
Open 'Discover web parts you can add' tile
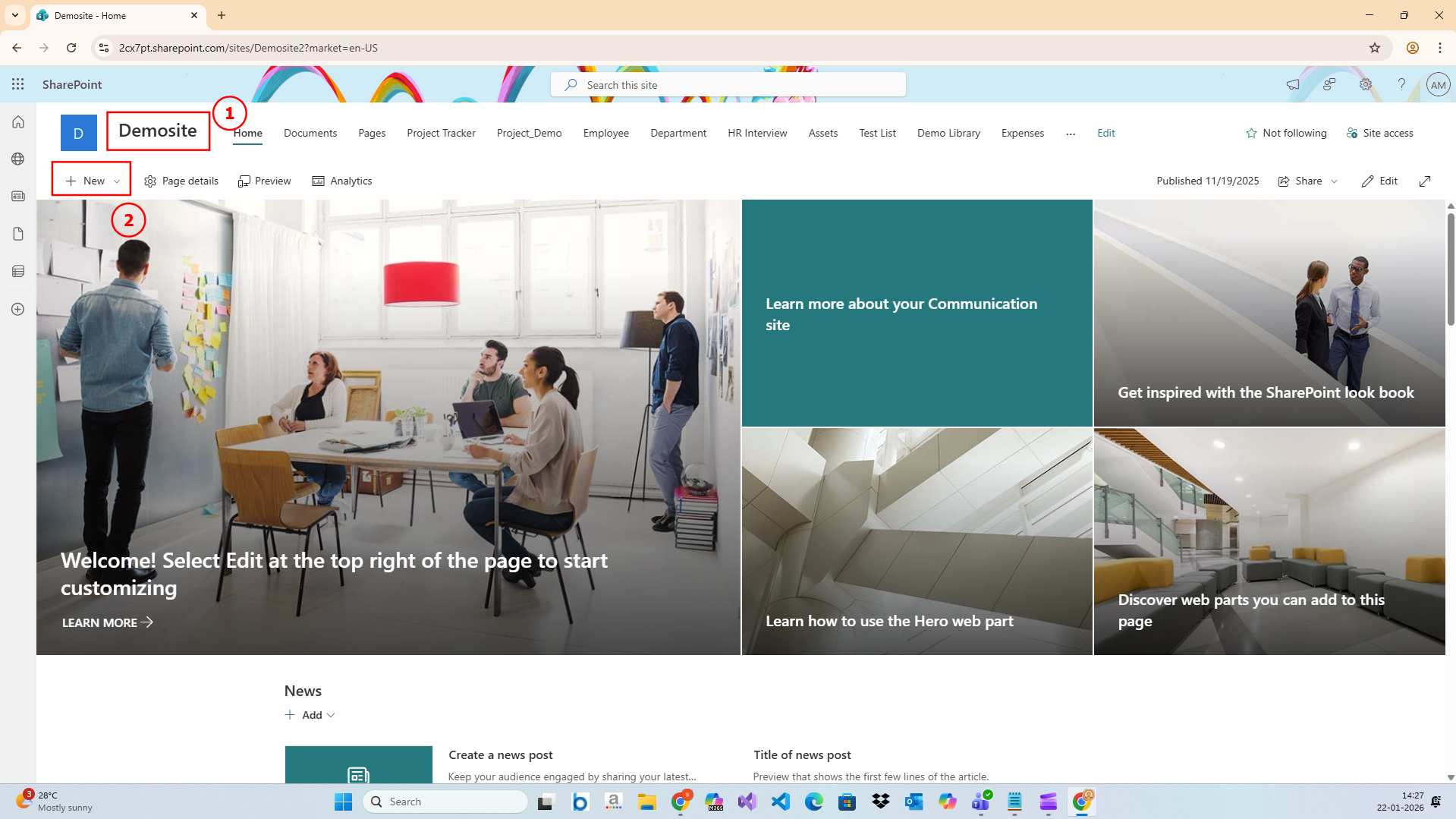1269,541
